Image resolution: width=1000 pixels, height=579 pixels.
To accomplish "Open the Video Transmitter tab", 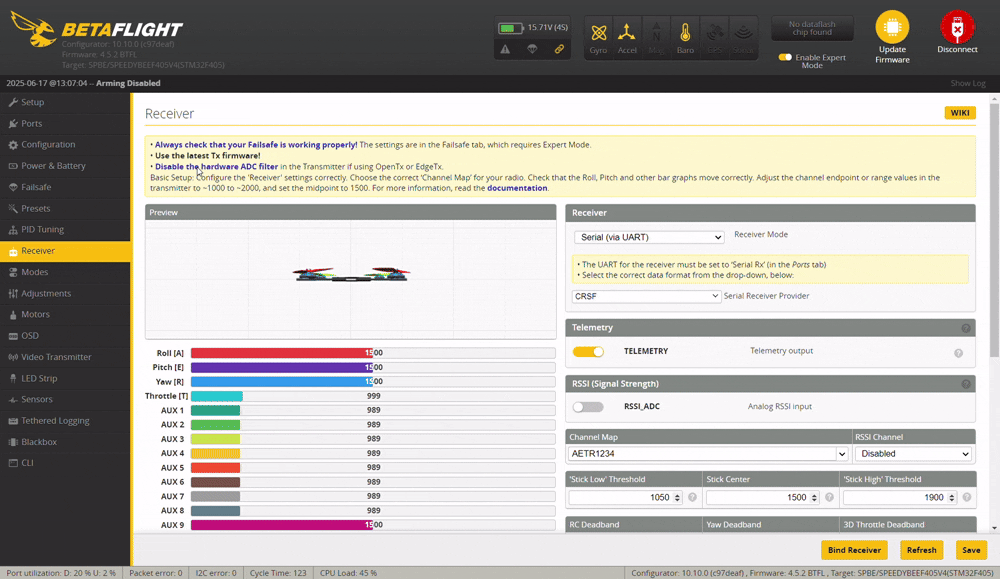I will coord(65,357).
